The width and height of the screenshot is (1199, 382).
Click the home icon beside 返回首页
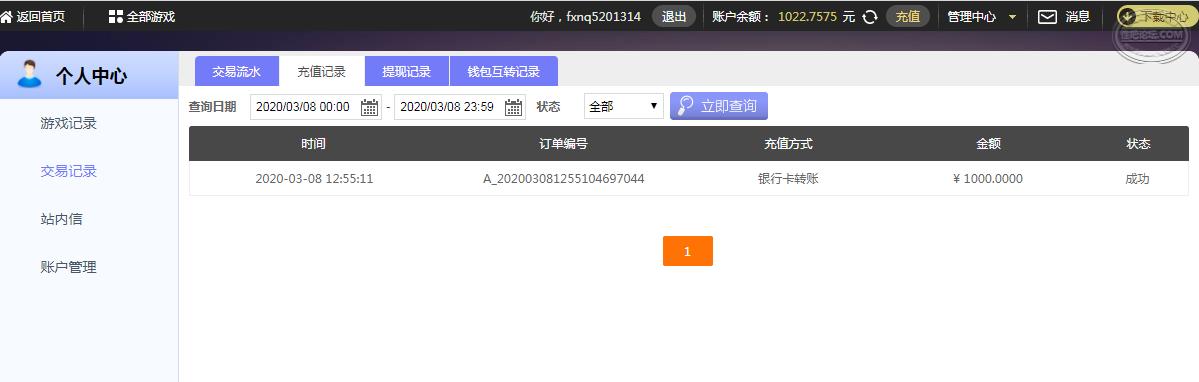click(x=6, y=16)
